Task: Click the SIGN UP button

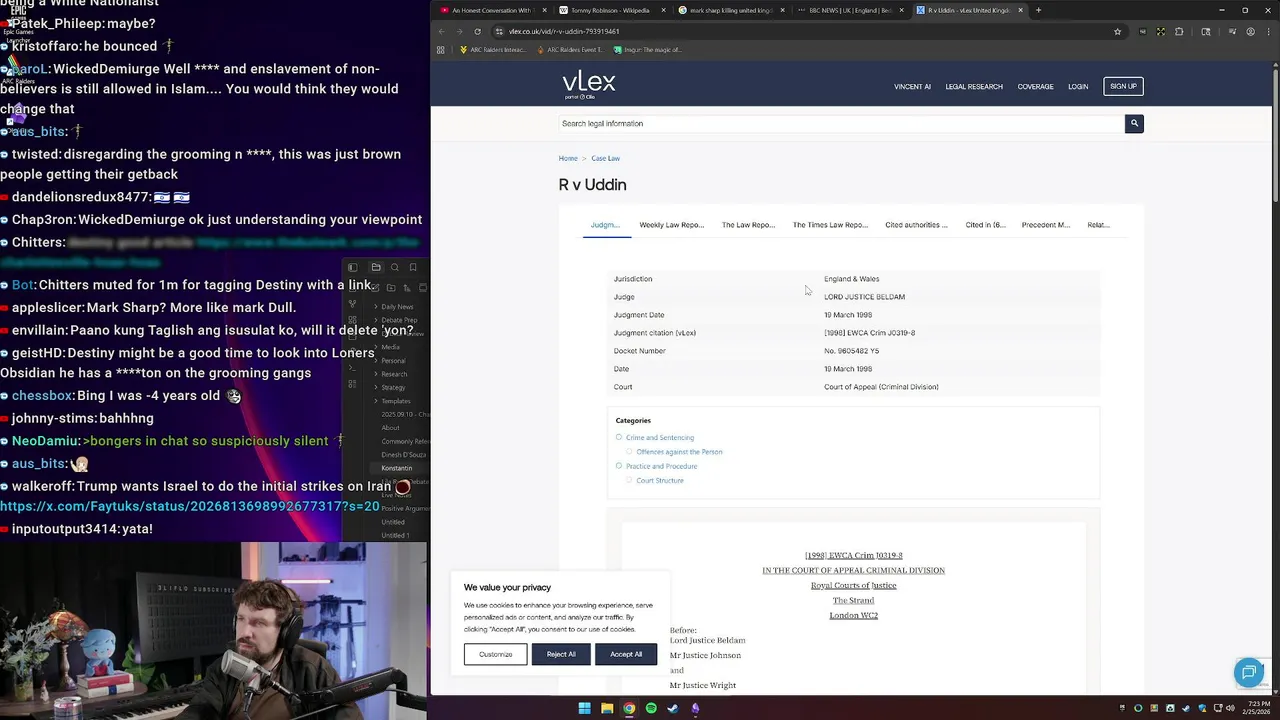Action: tap(1123, 86)
